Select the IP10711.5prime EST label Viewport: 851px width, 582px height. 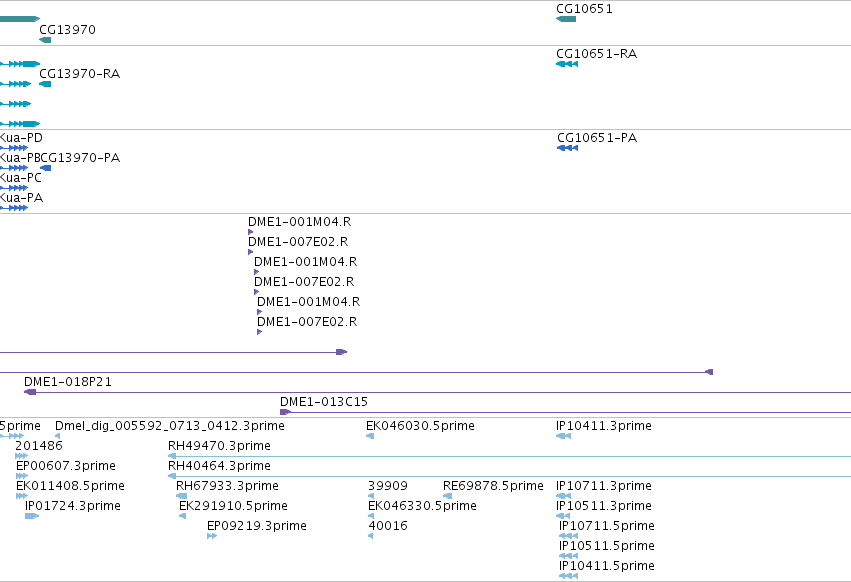[607, 527]
